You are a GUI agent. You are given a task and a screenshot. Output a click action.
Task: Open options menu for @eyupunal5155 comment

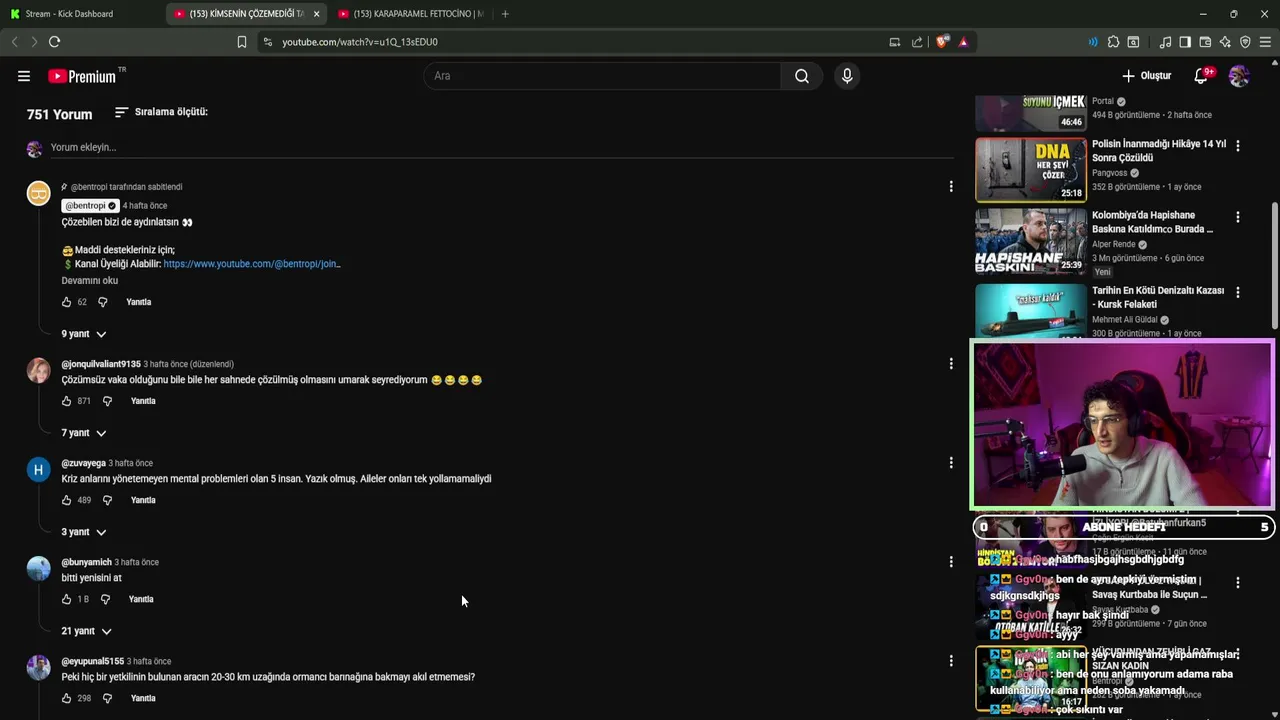(951, 661)
